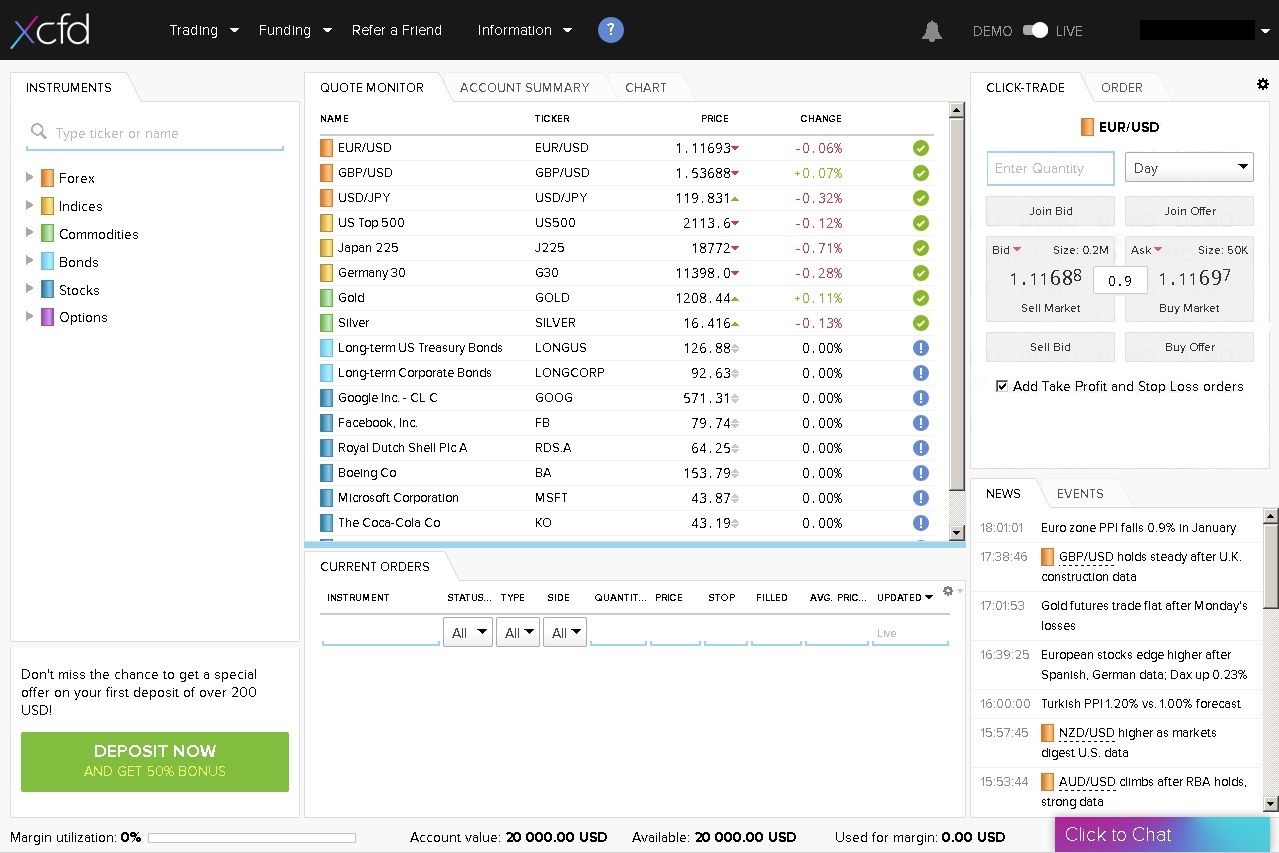Image resolution: width=1279 pixels, height=853 pixels.
Task: Expand the Forex instruments category
Action: pos(30,178)
